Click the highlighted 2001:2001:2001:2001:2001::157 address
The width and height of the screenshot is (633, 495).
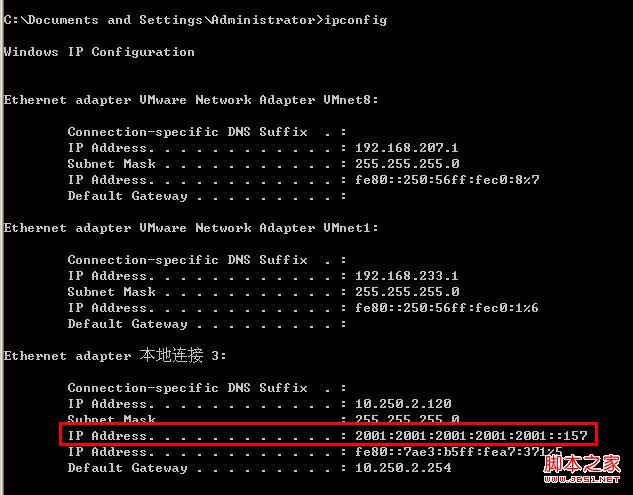click(x=471, y=436)
